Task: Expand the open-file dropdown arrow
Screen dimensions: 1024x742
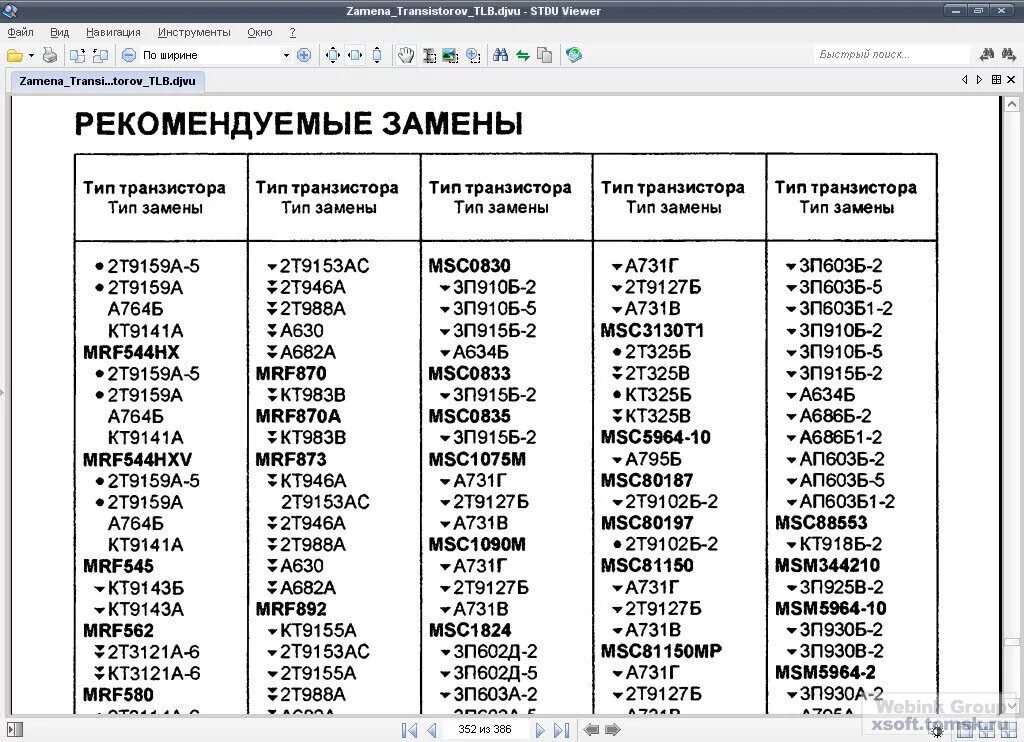Action: coord(31,56)
